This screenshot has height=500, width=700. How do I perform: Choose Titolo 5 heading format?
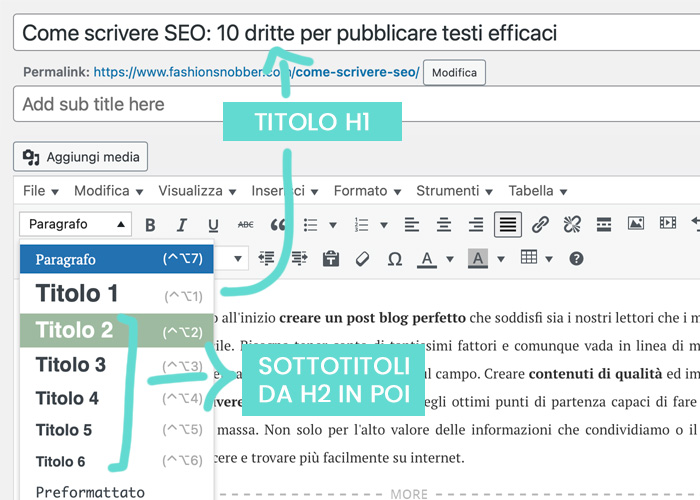coord(117,430)
